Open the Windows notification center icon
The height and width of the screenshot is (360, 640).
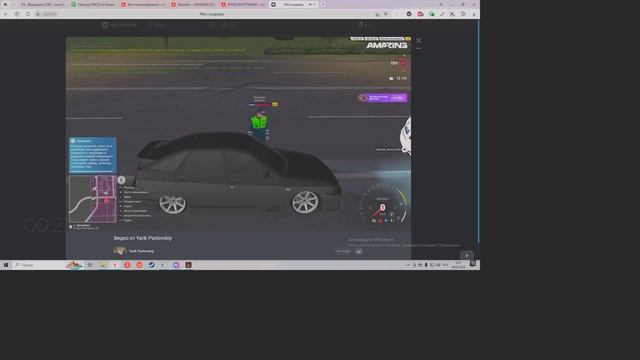click(x=473, y=264)
